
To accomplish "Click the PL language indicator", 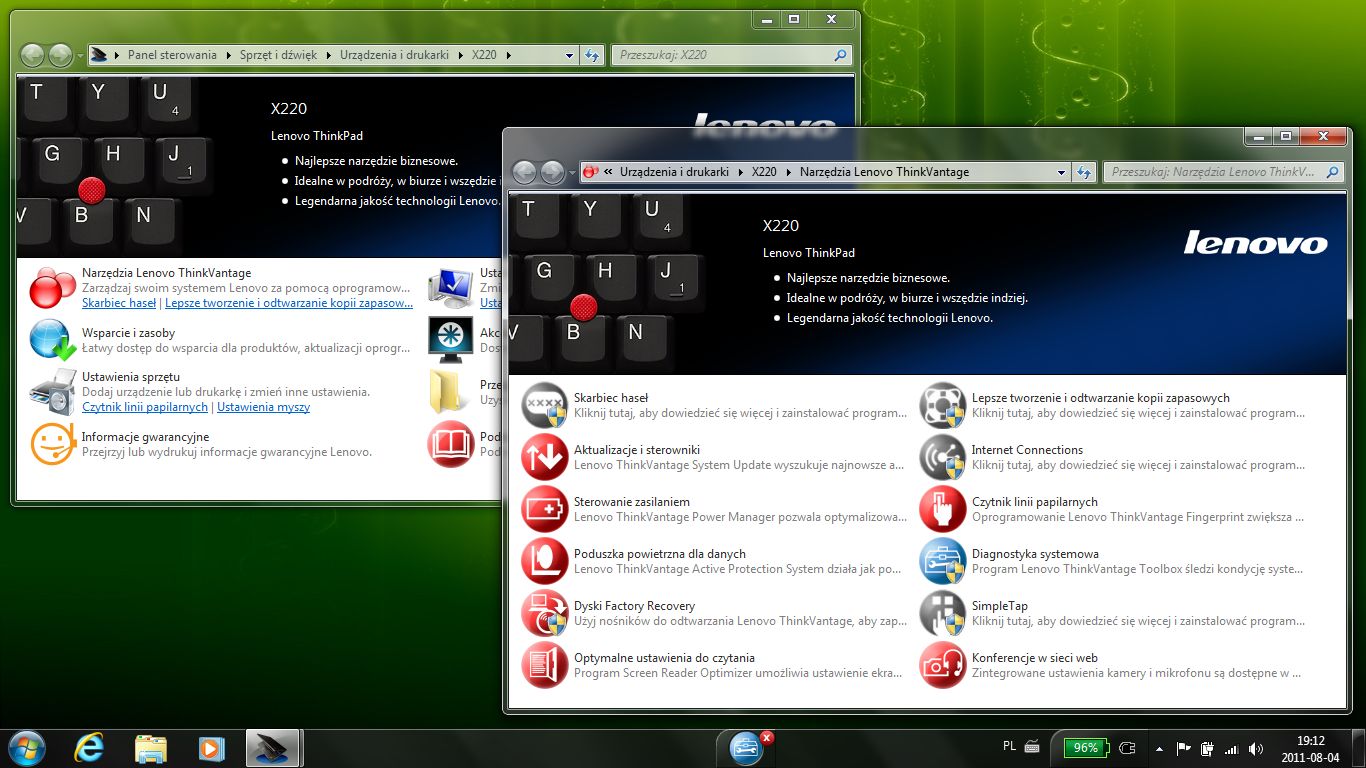I will click(x=1010, y=747).
